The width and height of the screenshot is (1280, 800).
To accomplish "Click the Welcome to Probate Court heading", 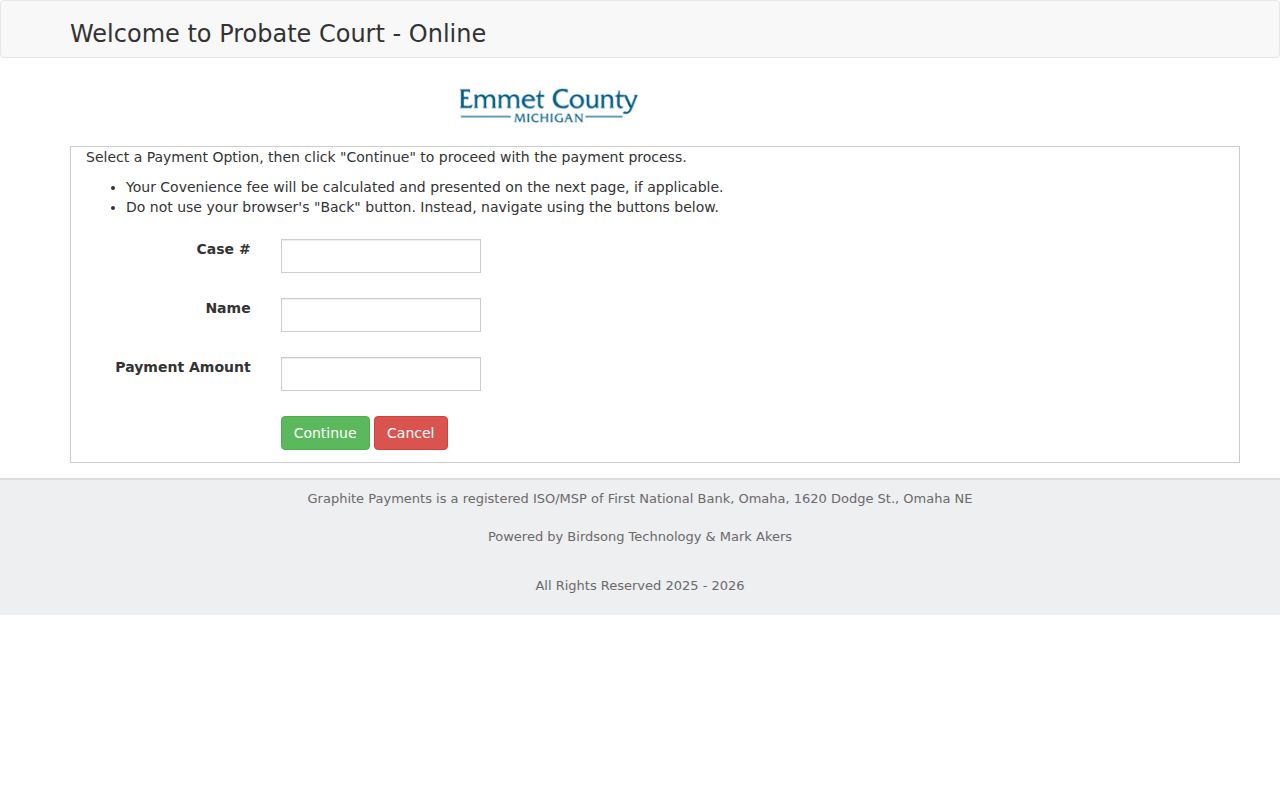I will coord(278,33).
